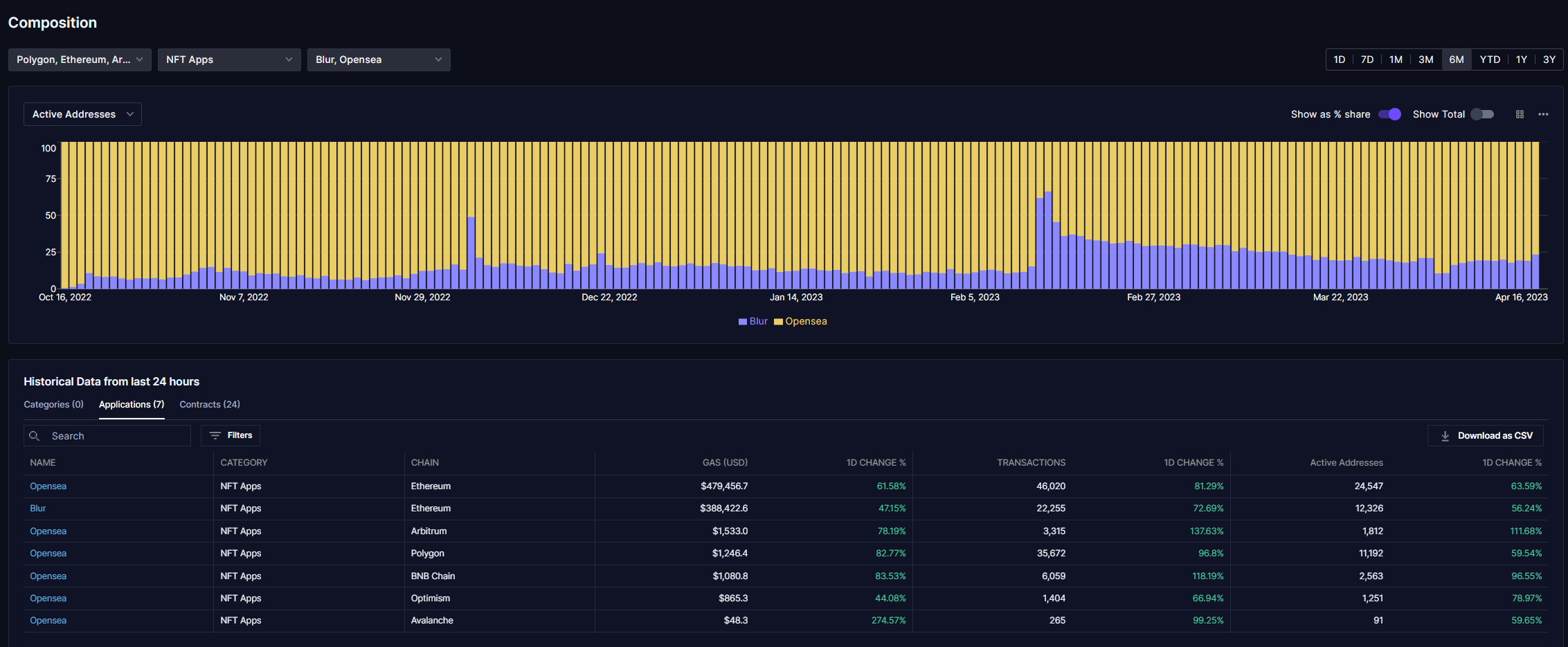Click the download arrow icon beside CSV
Image resolution: width=1568 pixels, height=647 pixels.
[1445, 436]
